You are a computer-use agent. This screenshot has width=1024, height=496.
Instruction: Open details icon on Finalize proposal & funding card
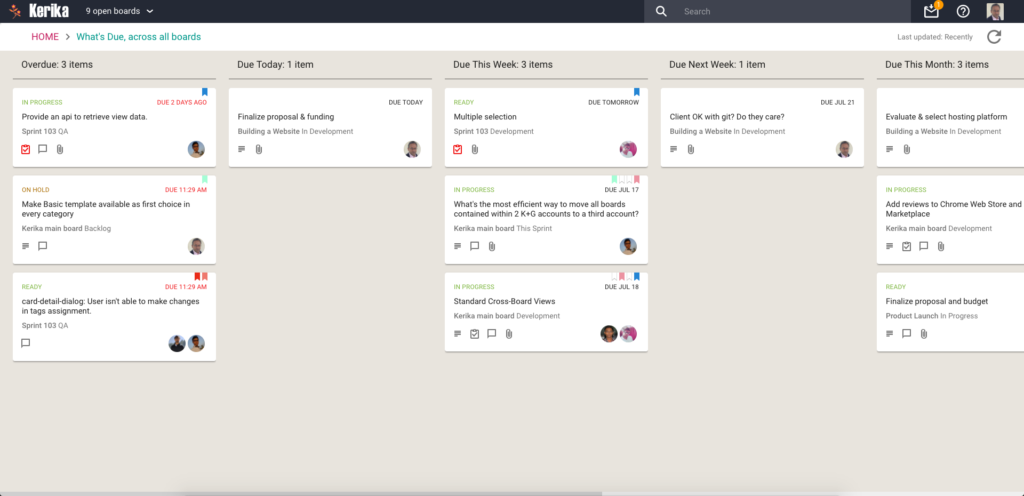(x=242, y=149)
